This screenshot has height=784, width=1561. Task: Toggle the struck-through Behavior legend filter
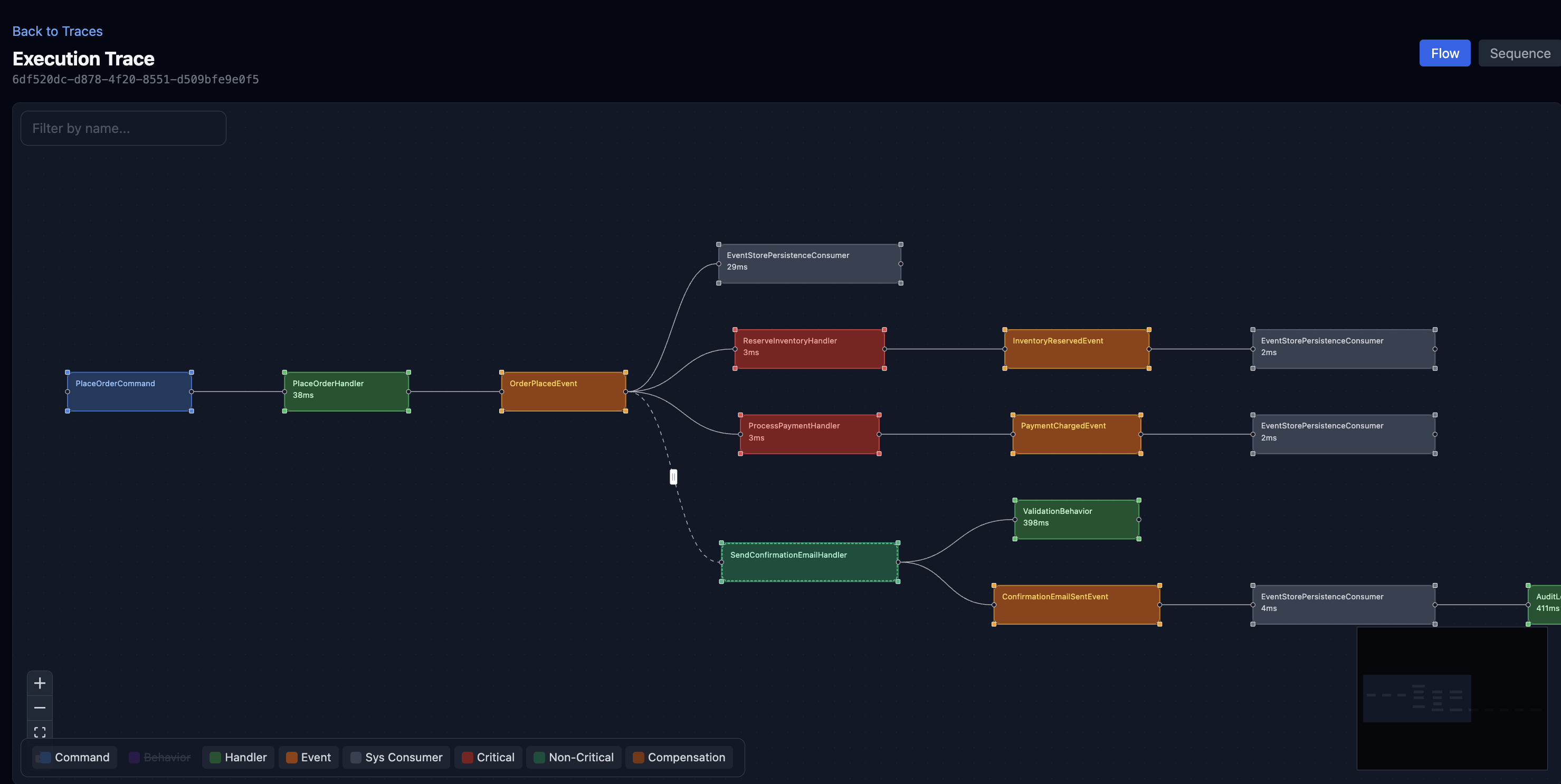(159, 757)
